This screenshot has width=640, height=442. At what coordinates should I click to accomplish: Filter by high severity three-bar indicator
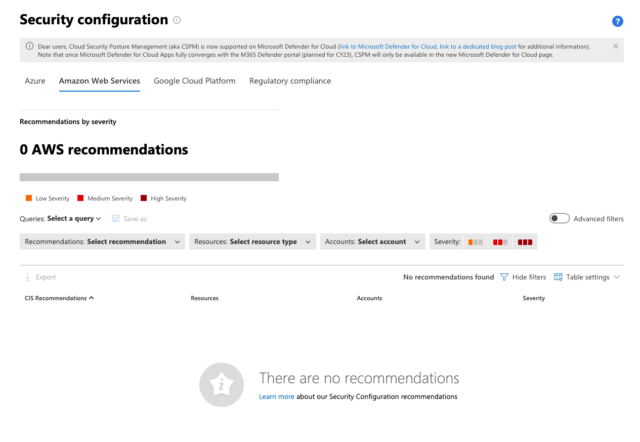click(x=525, y=242)
